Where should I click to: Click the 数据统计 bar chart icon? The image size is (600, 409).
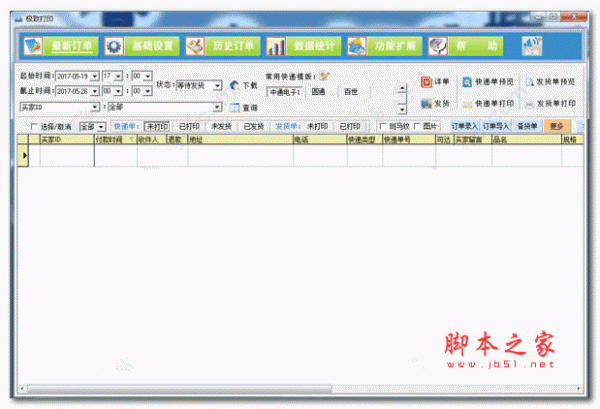(276, 46)
